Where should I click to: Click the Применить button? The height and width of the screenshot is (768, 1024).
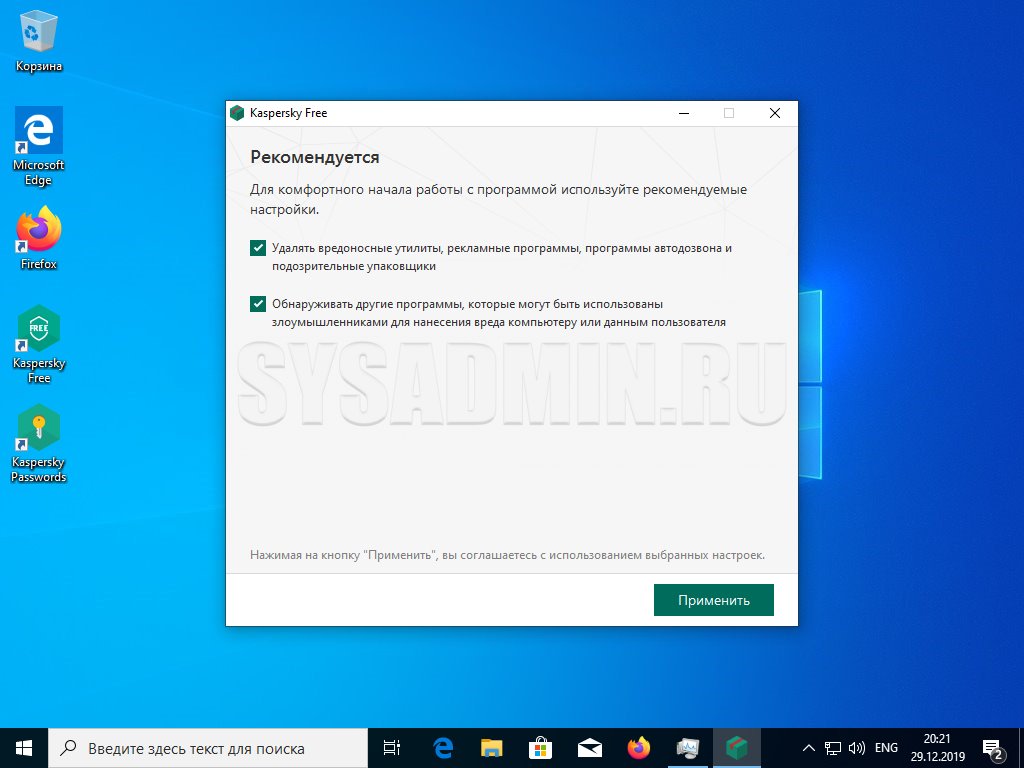pos(713,600)
